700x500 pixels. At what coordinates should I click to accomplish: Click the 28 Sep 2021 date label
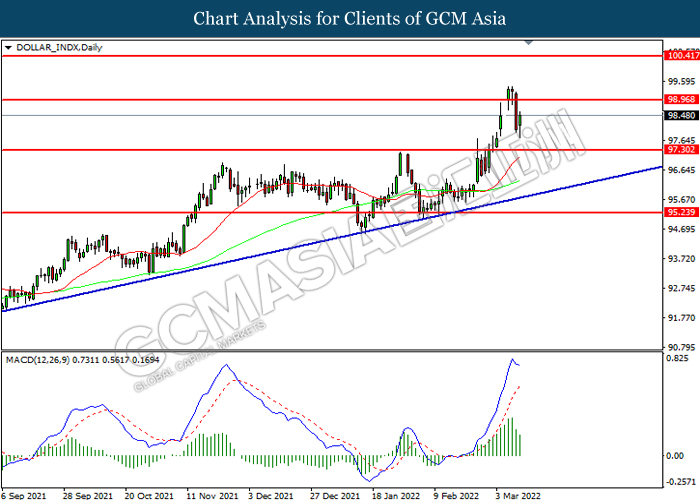coord(88,495)
